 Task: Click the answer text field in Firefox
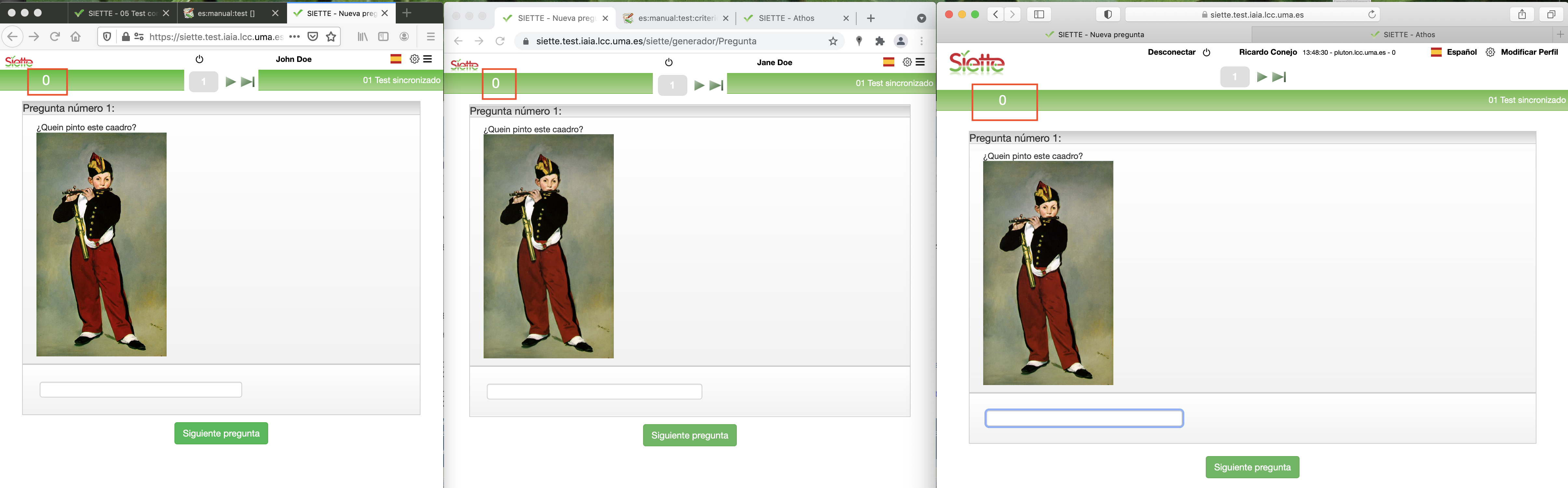tap(141, 389)
